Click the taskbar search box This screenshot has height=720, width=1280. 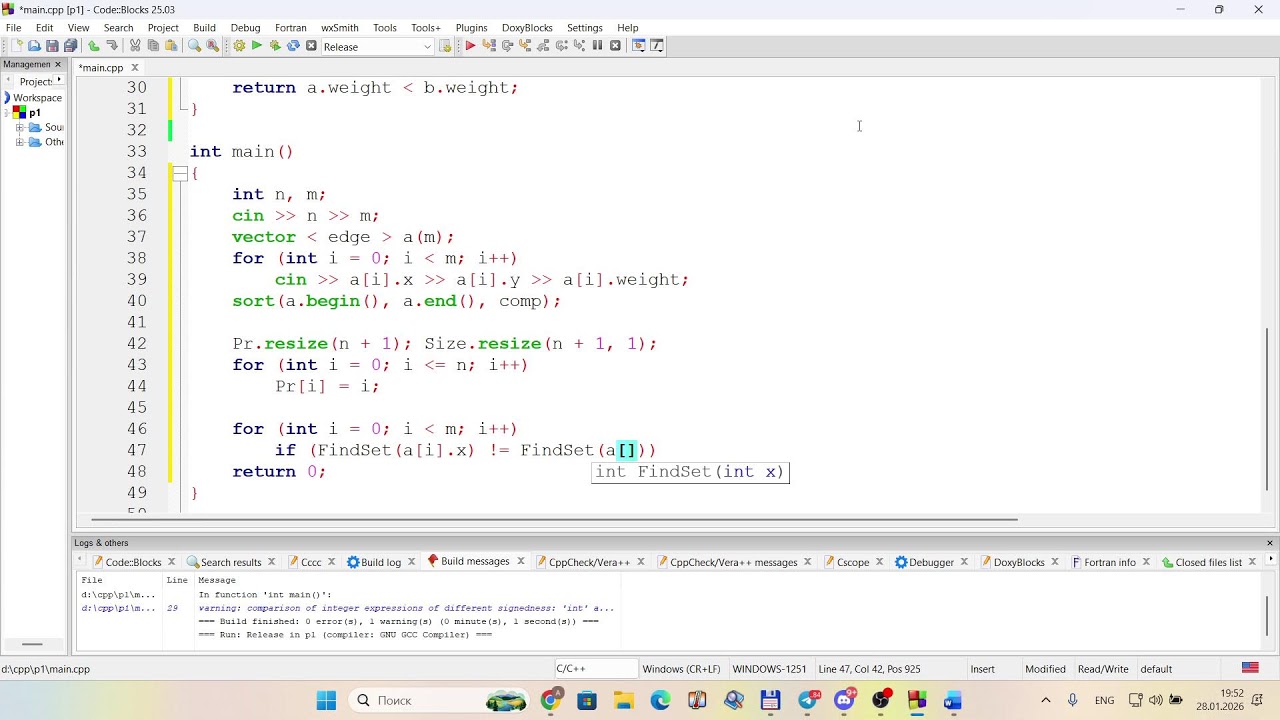(x=437, y=700)
